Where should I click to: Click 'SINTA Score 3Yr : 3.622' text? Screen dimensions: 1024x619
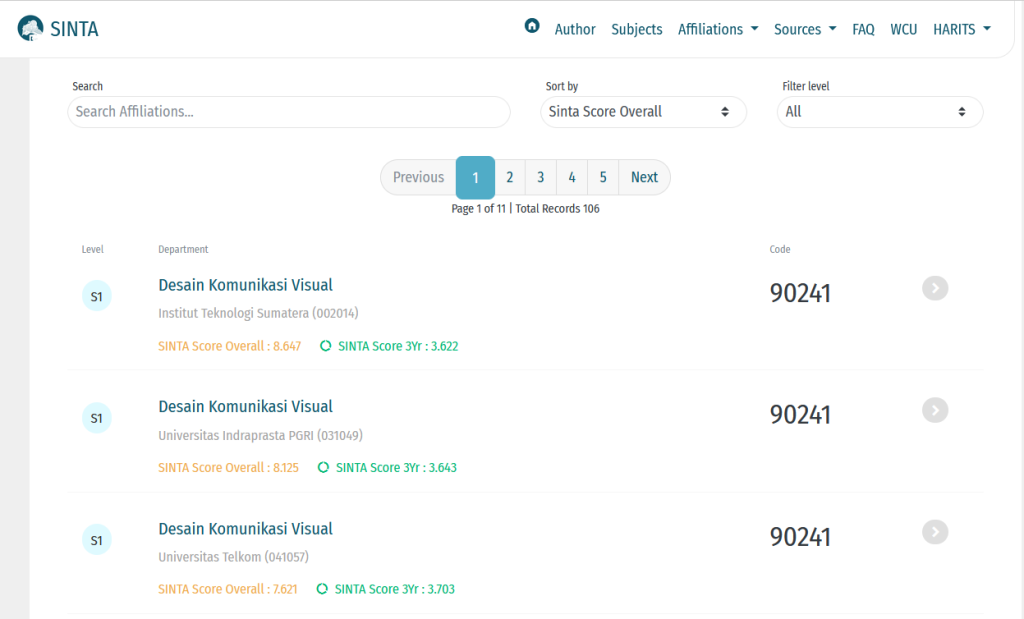398,346
